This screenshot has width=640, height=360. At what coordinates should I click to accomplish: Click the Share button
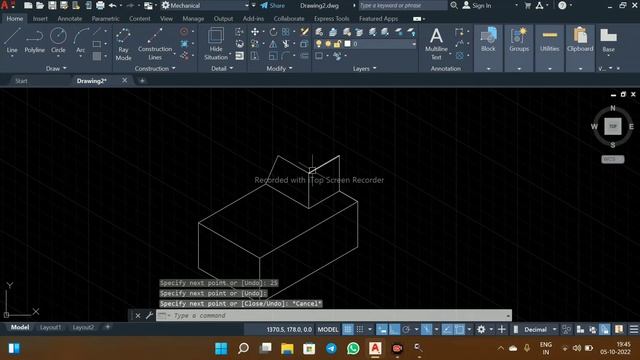tap(273, 5)
